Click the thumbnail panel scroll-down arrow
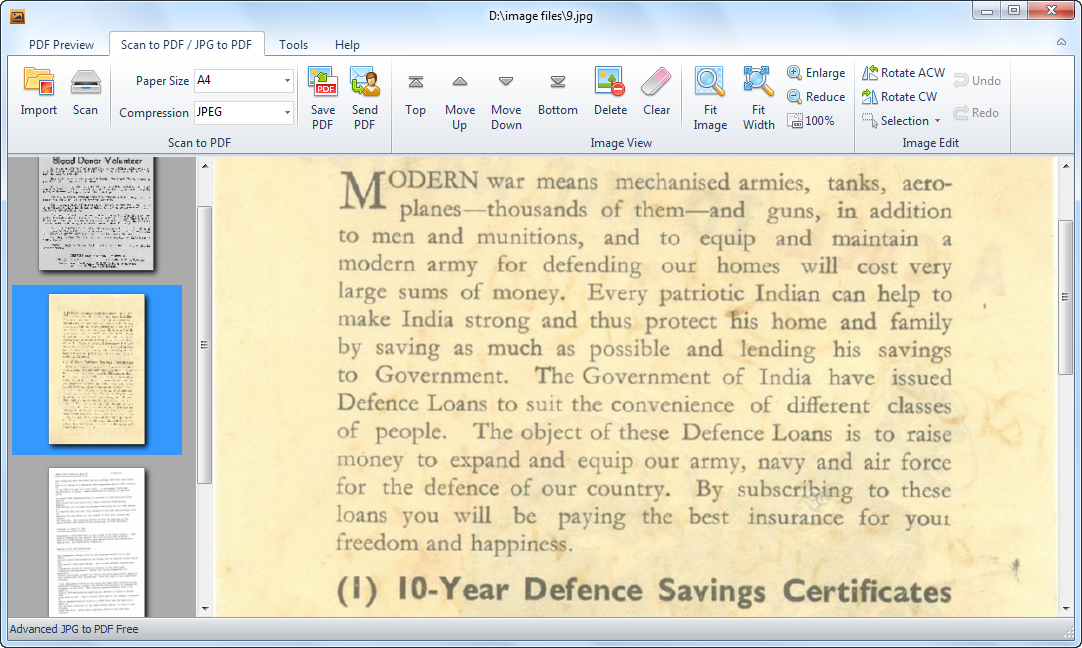This screenshot has height=648, width=1082. coord(204,609)
